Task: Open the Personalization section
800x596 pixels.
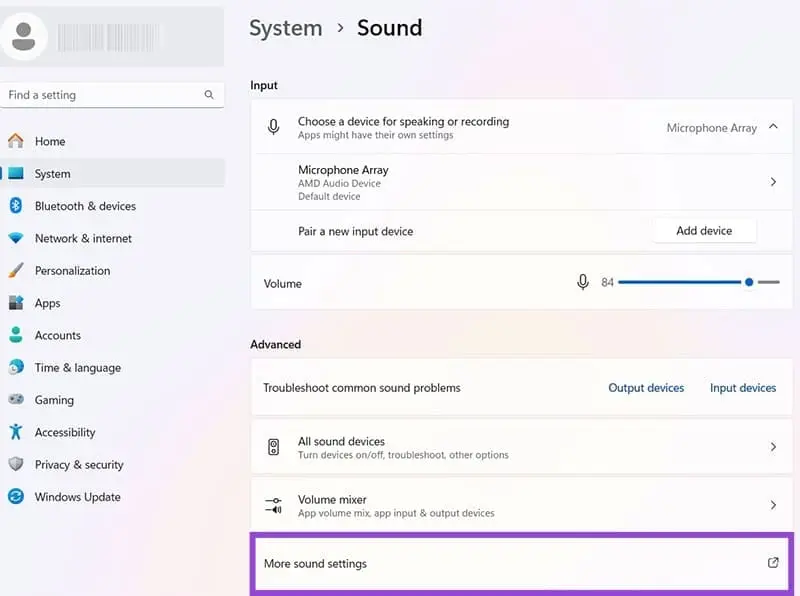Action: [112, 270]
